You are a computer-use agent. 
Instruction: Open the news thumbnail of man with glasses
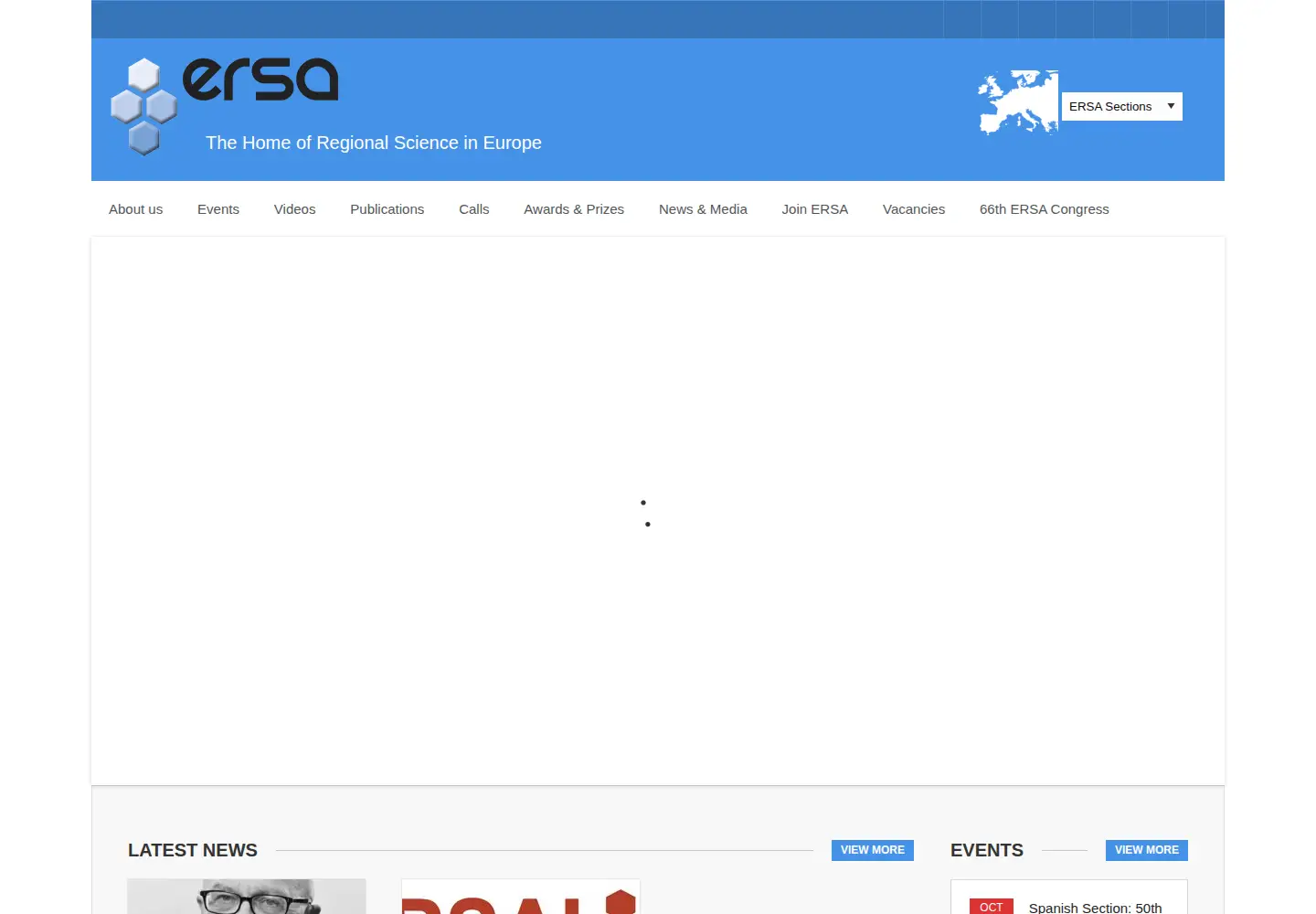(247, 897)
